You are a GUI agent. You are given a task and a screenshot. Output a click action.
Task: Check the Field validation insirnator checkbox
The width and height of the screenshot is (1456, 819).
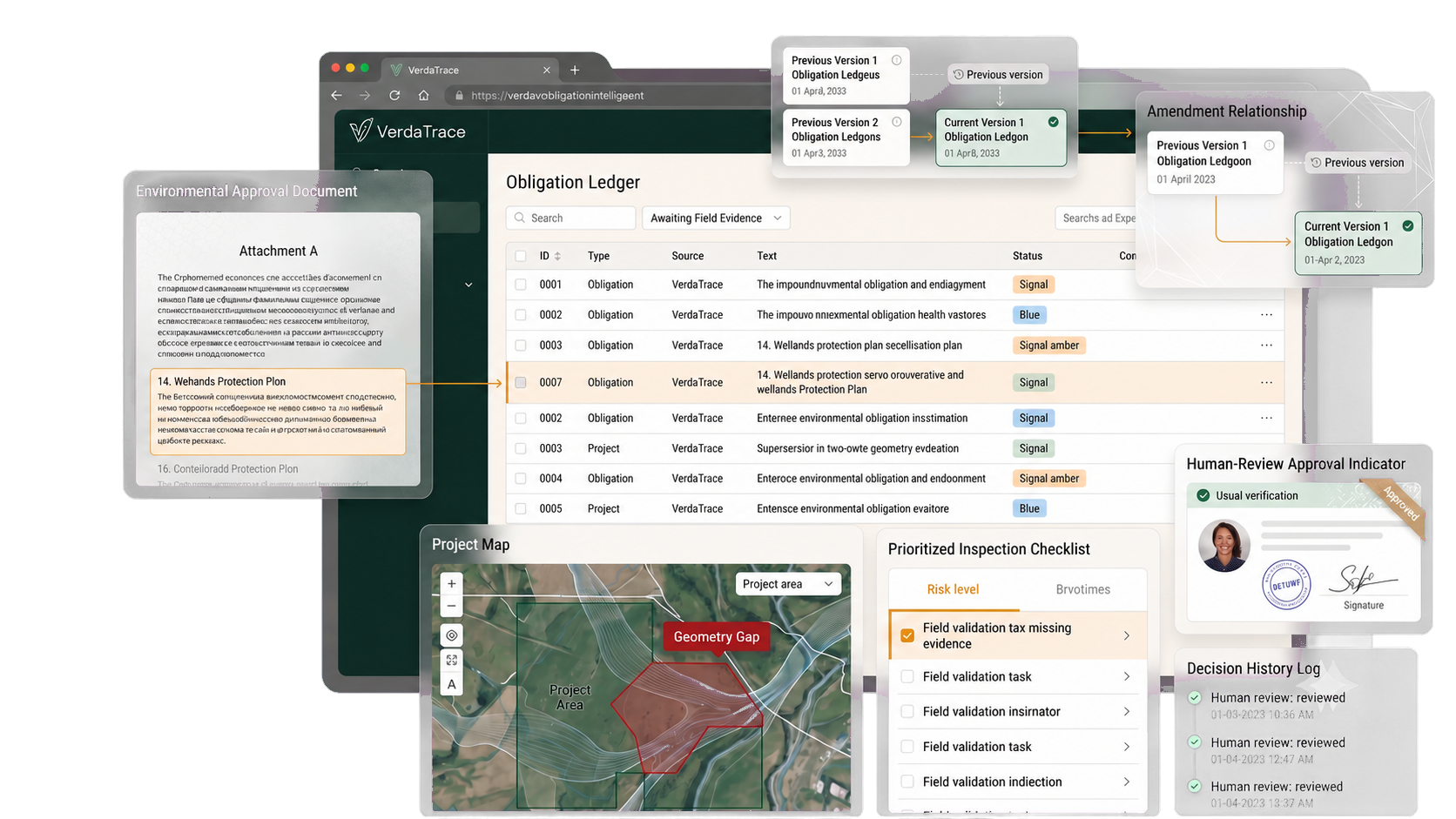[907, 711]
